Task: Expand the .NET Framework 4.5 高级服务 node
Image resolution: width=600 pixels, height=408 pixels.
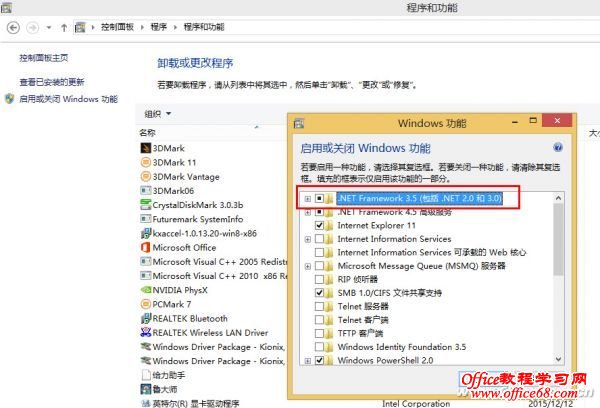Action: [308, 212]
